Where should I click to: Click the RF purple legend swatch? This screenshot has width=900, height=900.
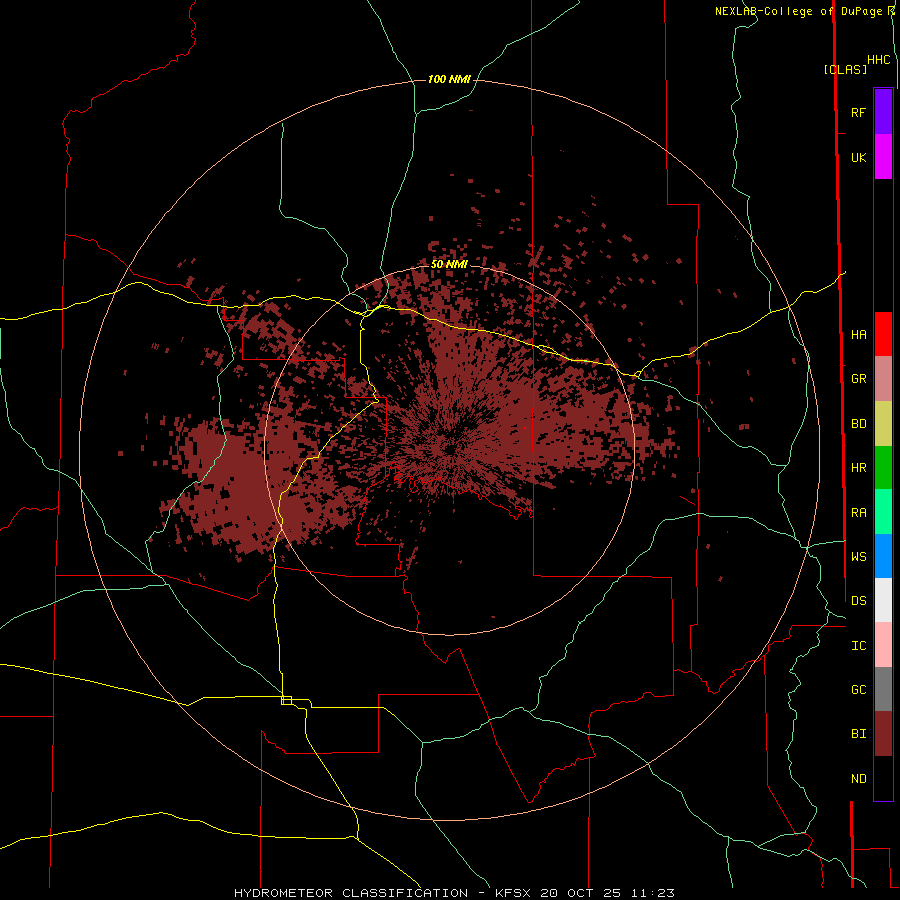pos(883,112)
